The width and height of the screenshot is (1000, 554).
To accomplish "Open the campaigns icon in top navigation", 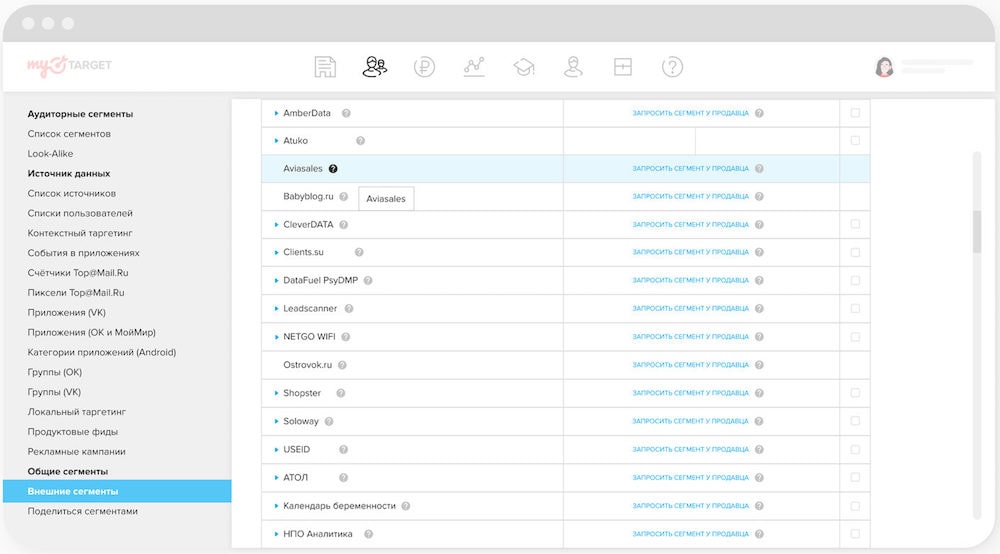I will tap(325, 67).
